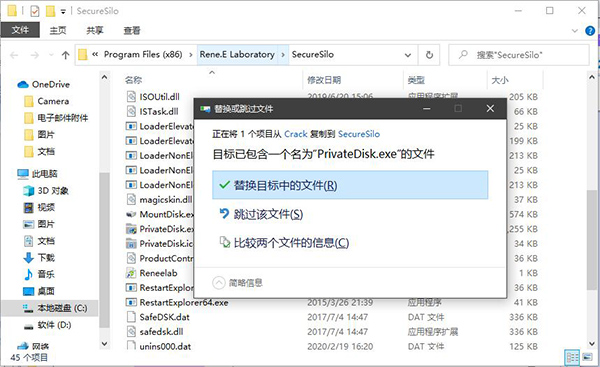Expand chevron after Rene.E Laboratory breadcrumb
Viewport: 600px width, 367px height.
(283, 55)
